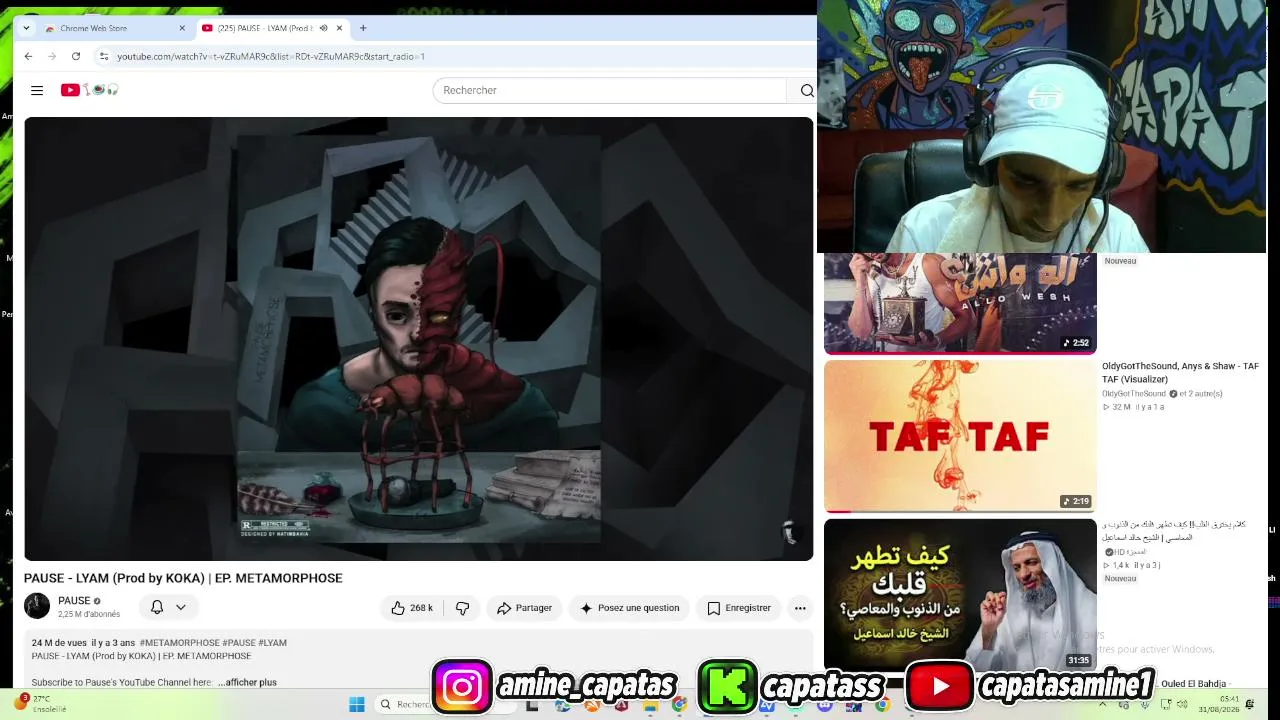Open the Allo Wesh video thumbnail
This screenshot has width=1280, height=720.
pyautogui.click(x=960, y=303)
